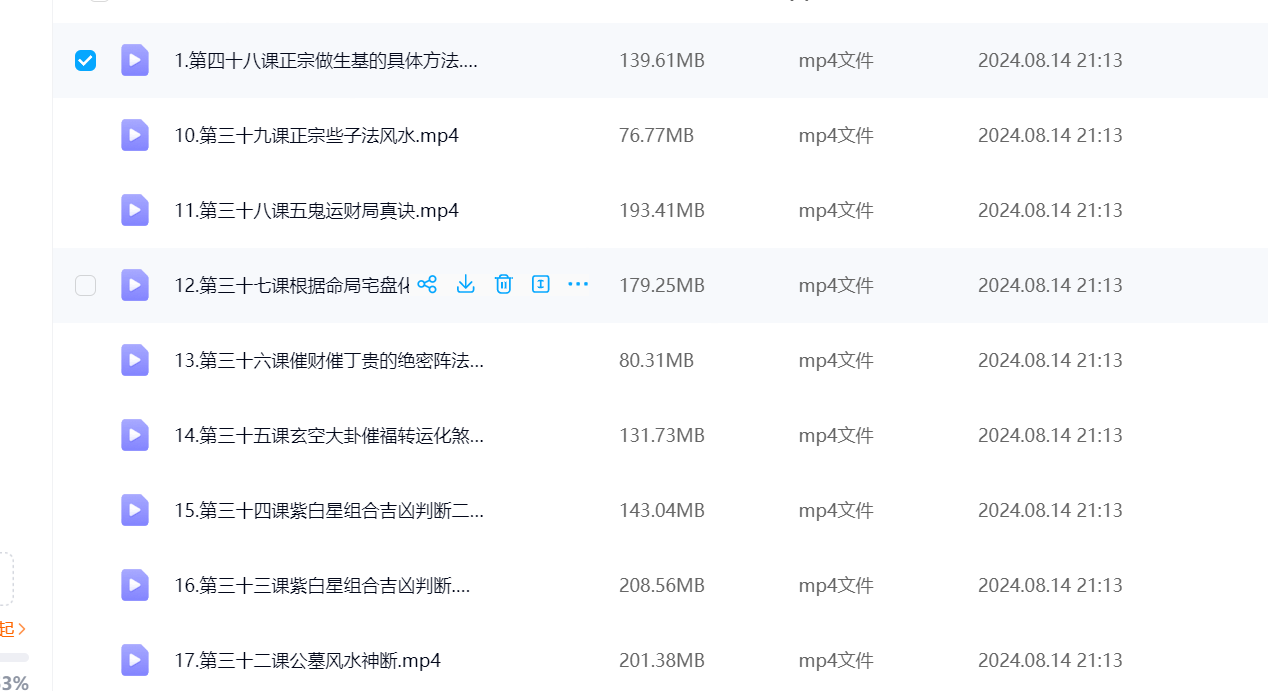Click the video icon beside file 14 玄空大卦
The width and height of the screenshot is (1268, 691).
(135, 435)
